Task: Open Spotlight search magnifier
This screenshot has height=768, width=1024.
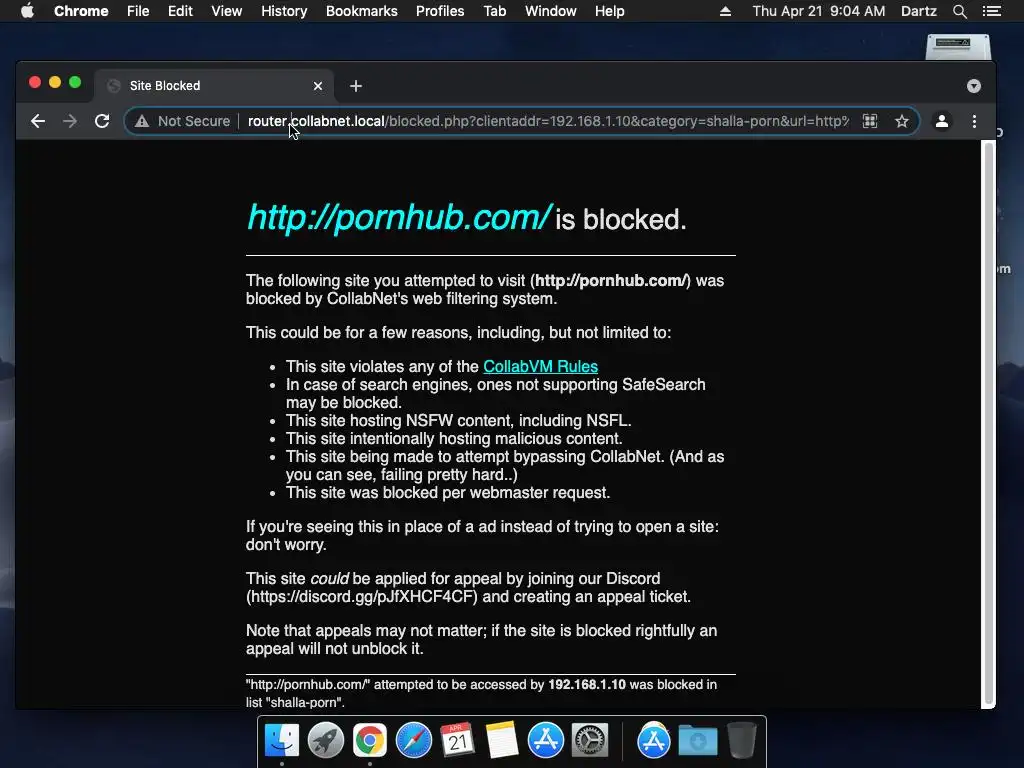Action: pos(959,11)
